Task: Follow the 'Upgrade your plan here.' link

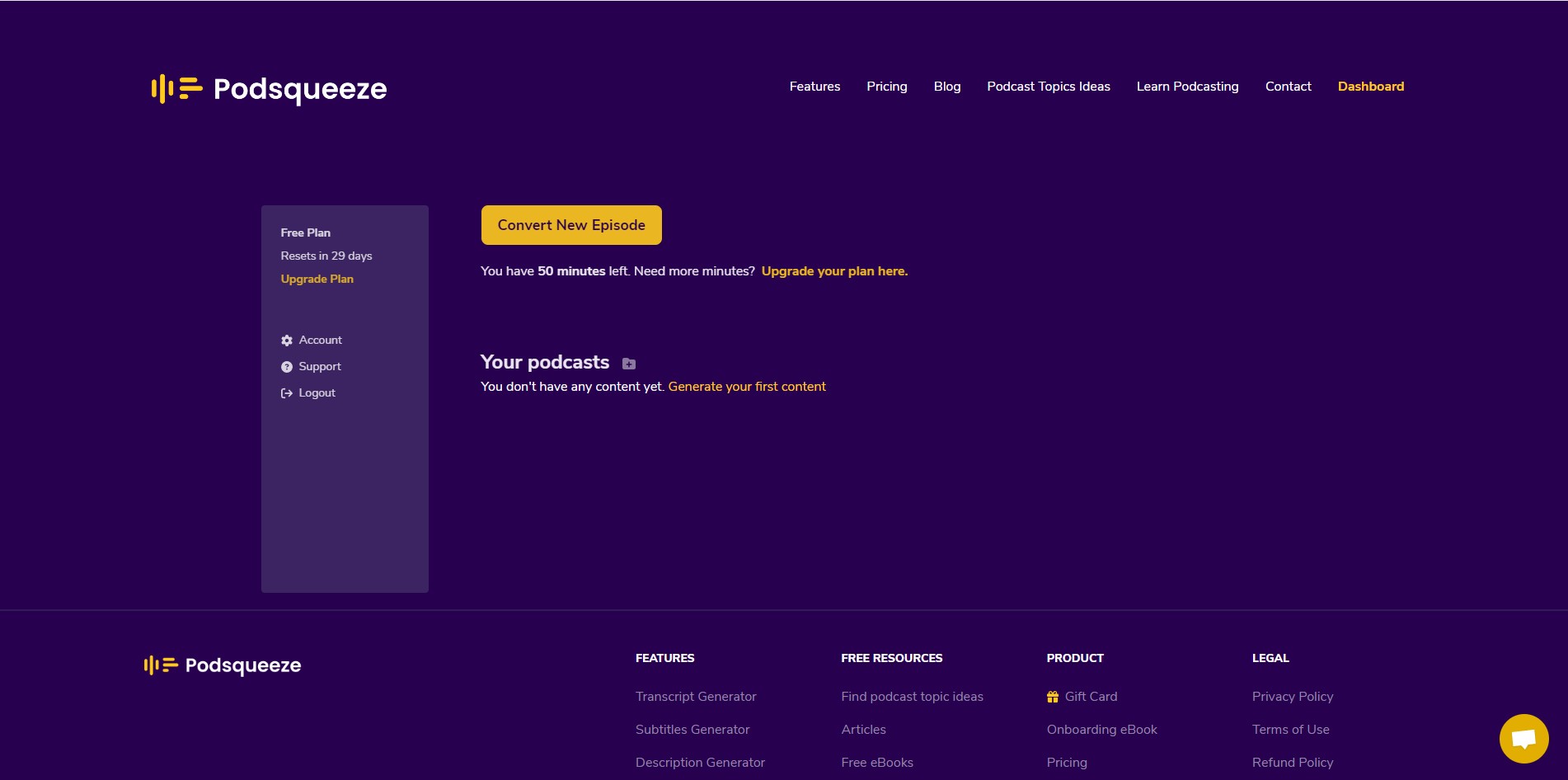Action: click(834, 271)
